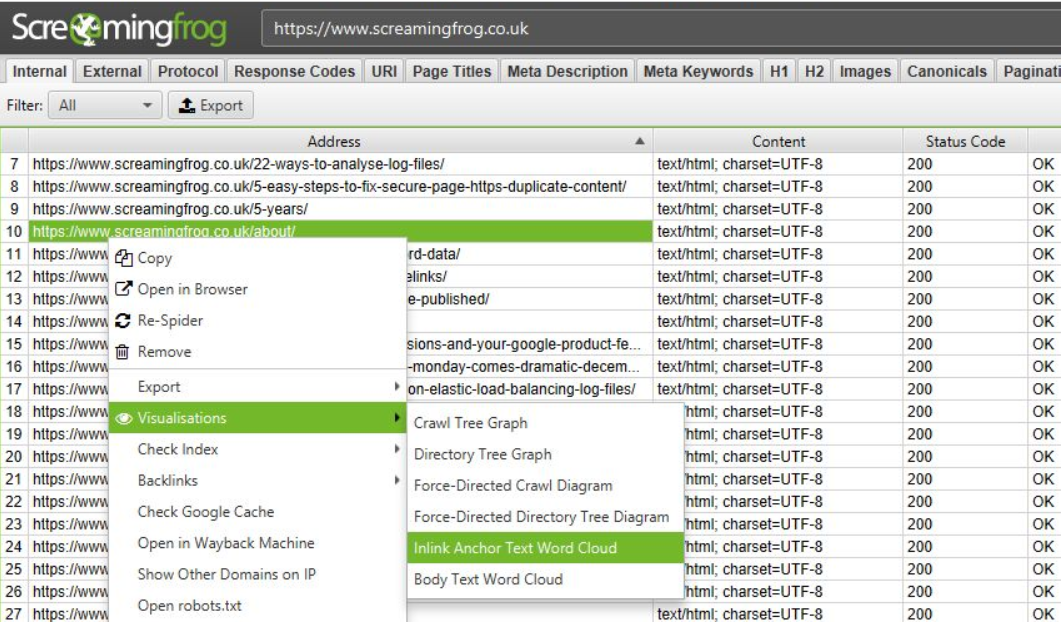Screen dimensions: 1062x623
Task: Switch to the Internal tab
Action: pos(39,71)
